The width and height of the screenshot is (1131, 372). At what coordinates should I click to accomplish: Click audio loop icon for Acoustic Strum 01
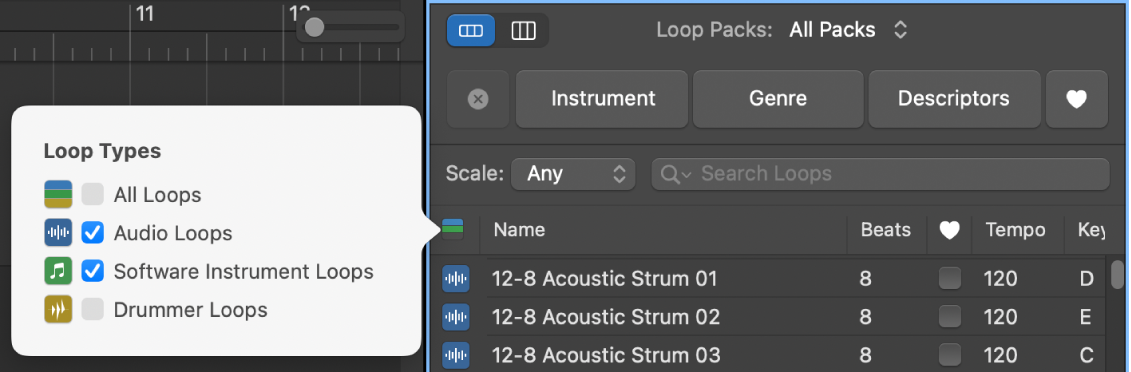(456, 278)
